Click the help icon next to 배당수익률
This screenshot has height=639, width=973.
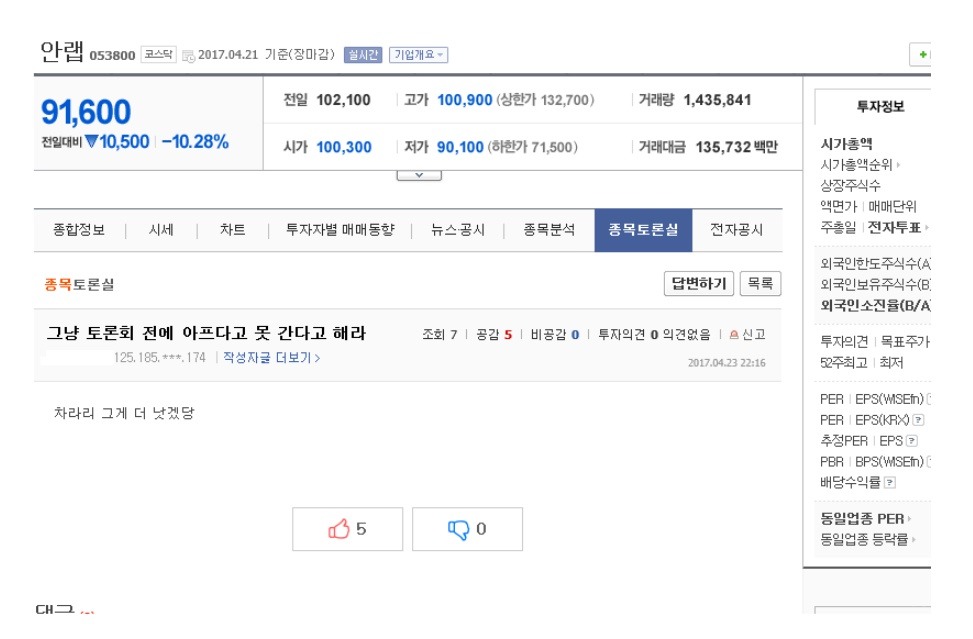pyautogui.click(x=889, y=483)
